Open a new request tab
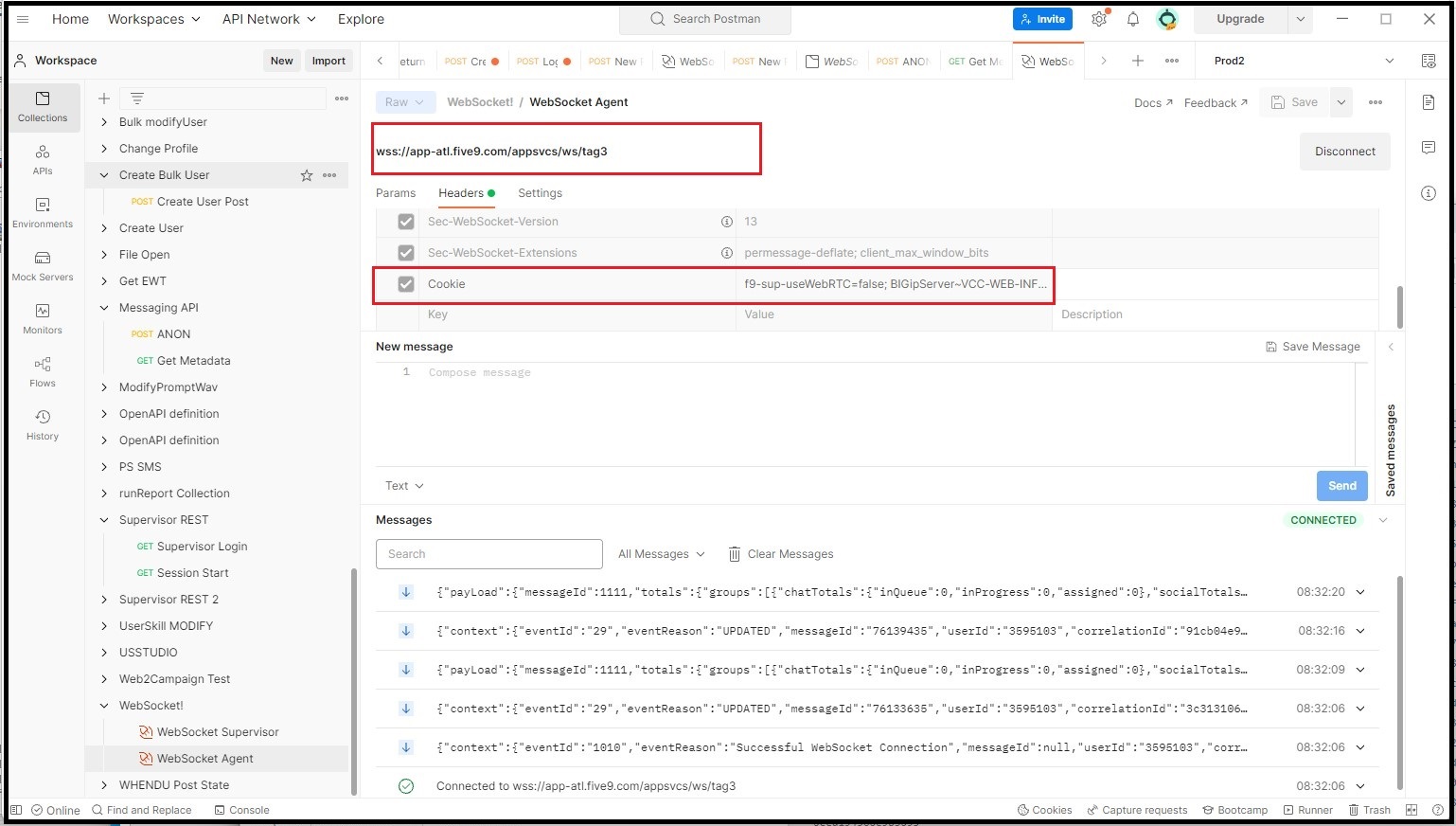 point(1138,61)
